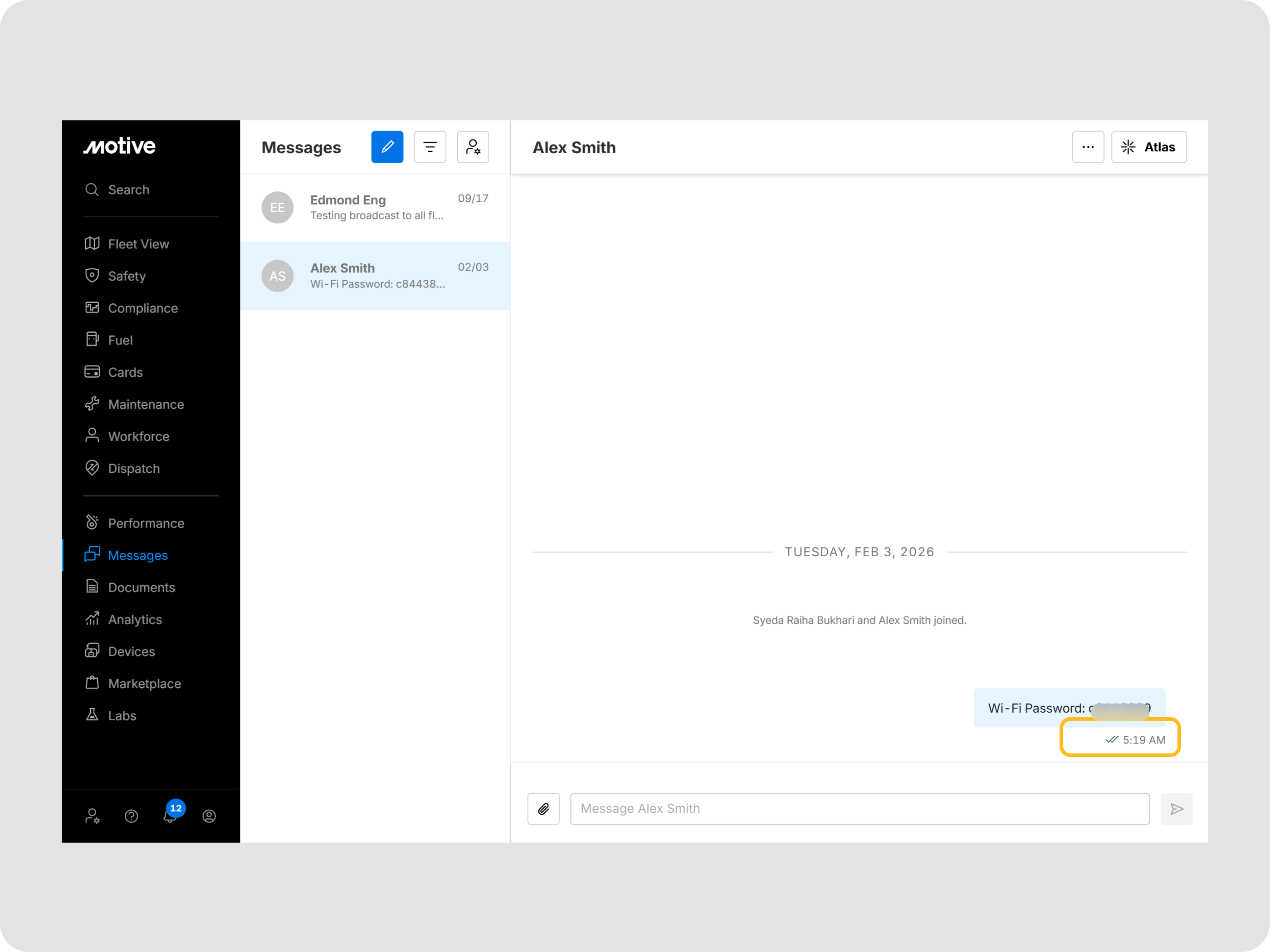Open messaging user settings icon in header

473,147
